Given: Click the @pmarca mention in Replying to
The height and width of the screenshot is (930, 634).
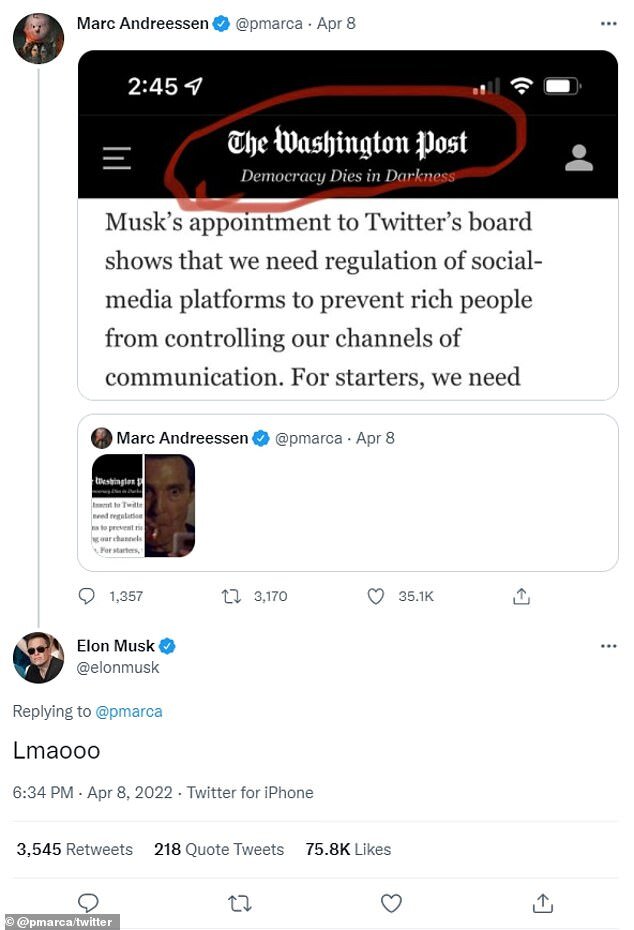Looking at the screenshot, I should (129, 712).
